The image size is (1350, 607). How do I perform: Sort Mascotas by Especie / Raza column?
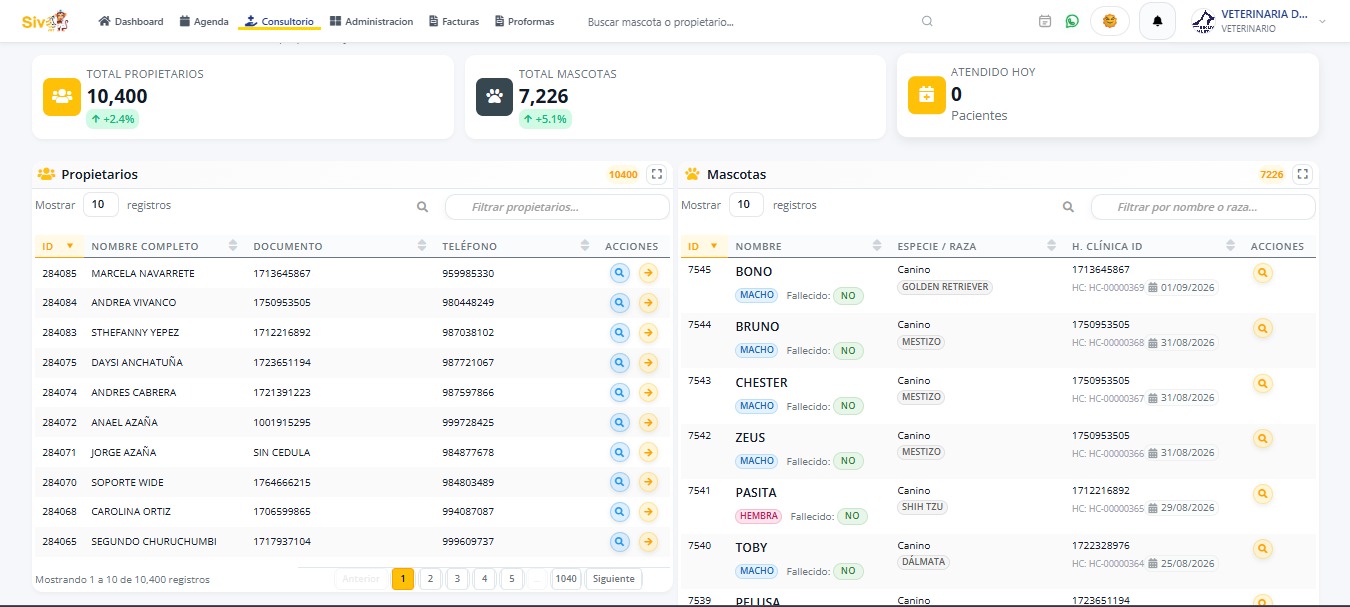pos(976,246)
